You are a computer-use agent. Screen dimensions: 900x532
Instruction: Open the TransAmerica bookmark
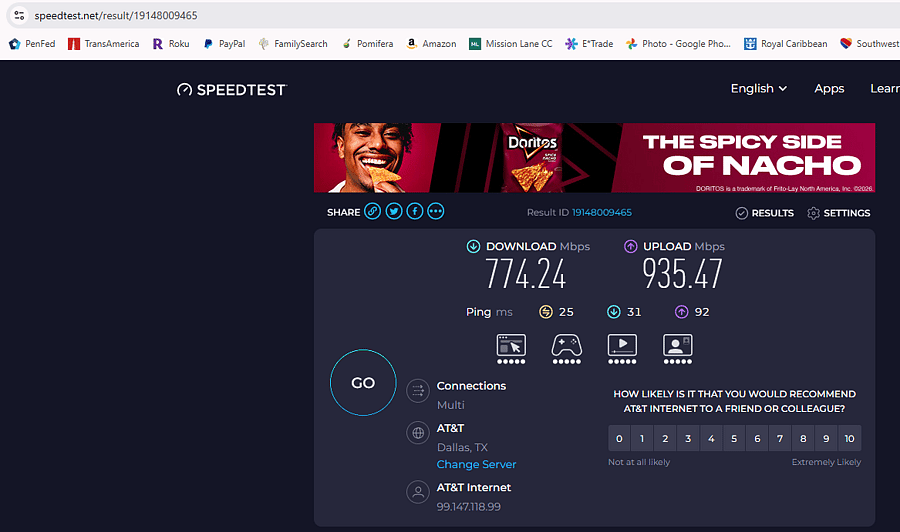coord(103,44)
